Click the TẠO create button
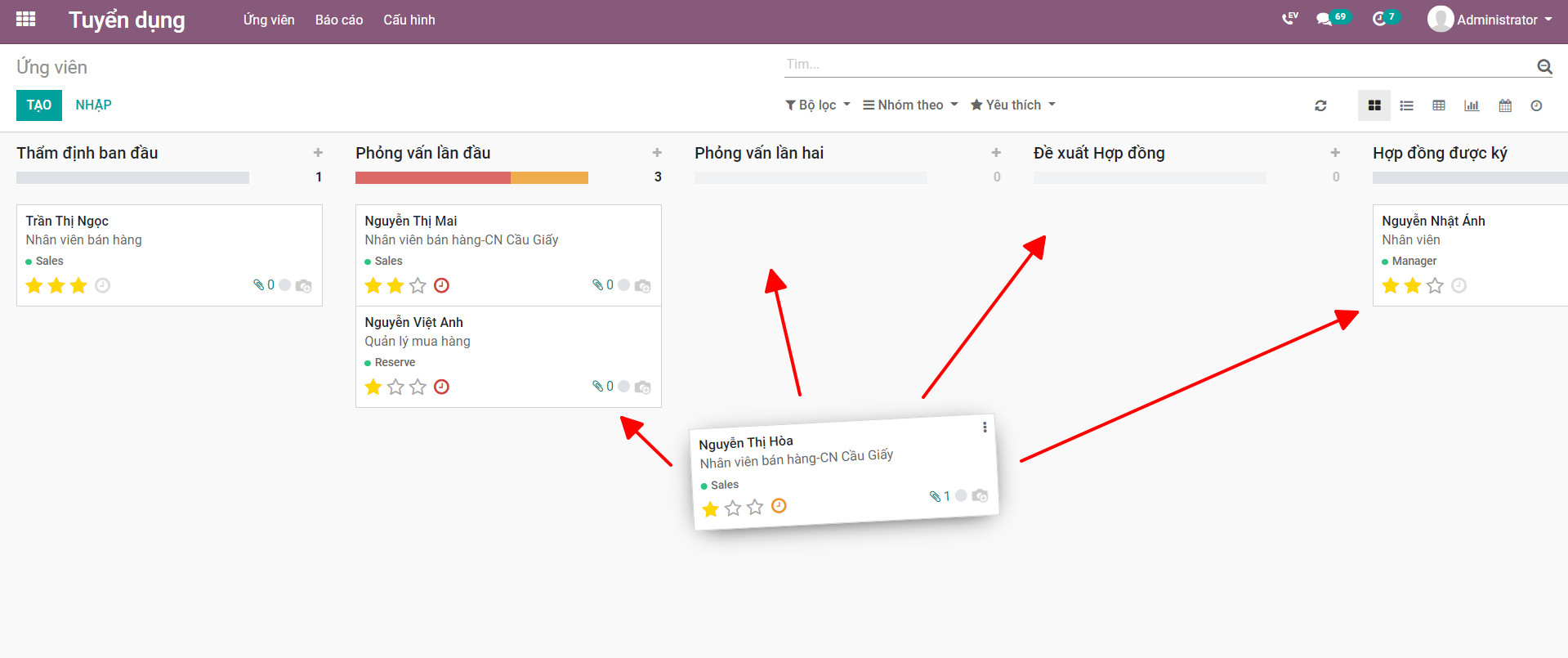The width and height of the screenshot is (1568, 658). (x=39, y=105)
